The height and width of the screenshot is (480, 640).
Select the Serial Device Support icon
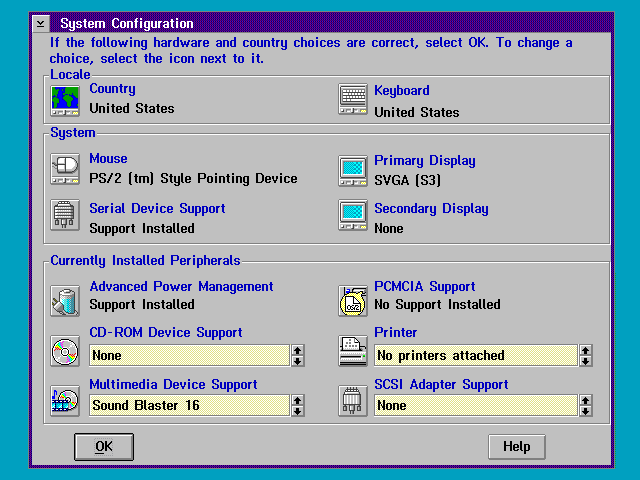pyautogui.click(x=65, y=217)
